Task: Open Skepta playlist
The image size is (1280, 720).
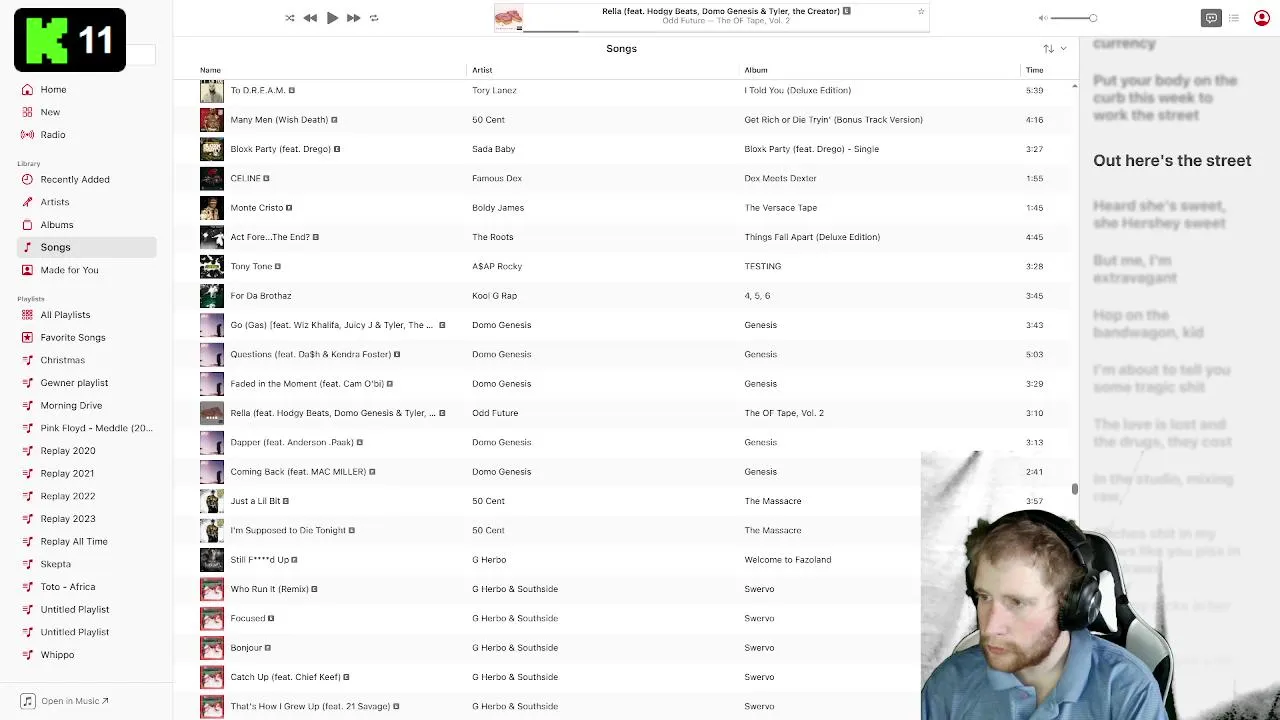Action: (55, 564)
